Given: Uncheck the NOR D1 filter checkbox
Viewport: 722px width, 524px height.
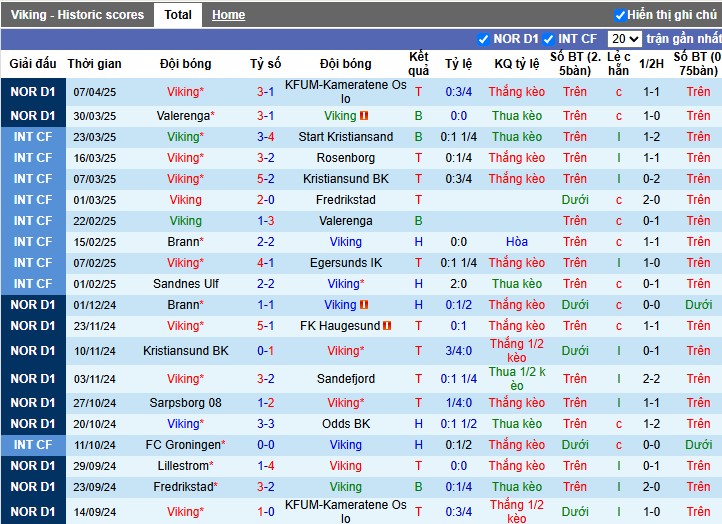Looking at the screenshot, I should (483, 39).
